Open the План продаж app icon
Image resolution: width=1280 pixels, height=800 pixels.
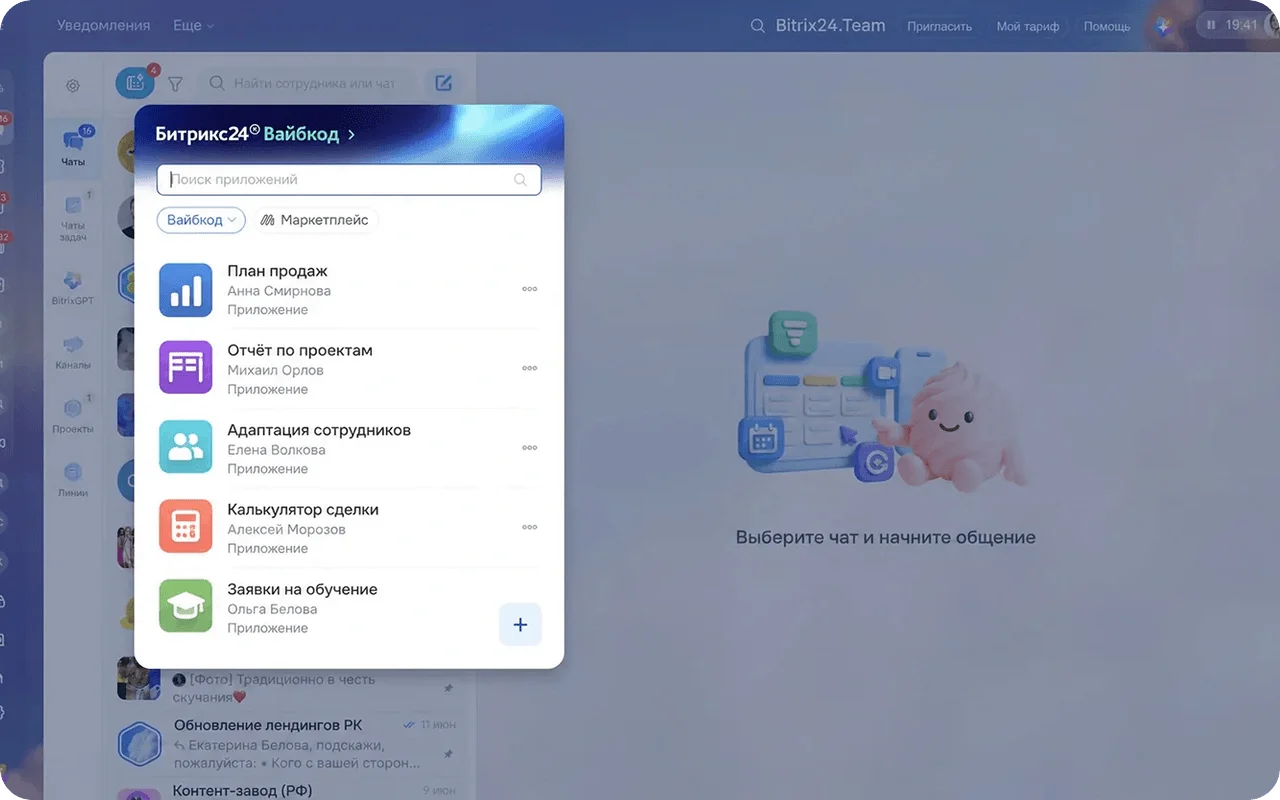[186, 290]
